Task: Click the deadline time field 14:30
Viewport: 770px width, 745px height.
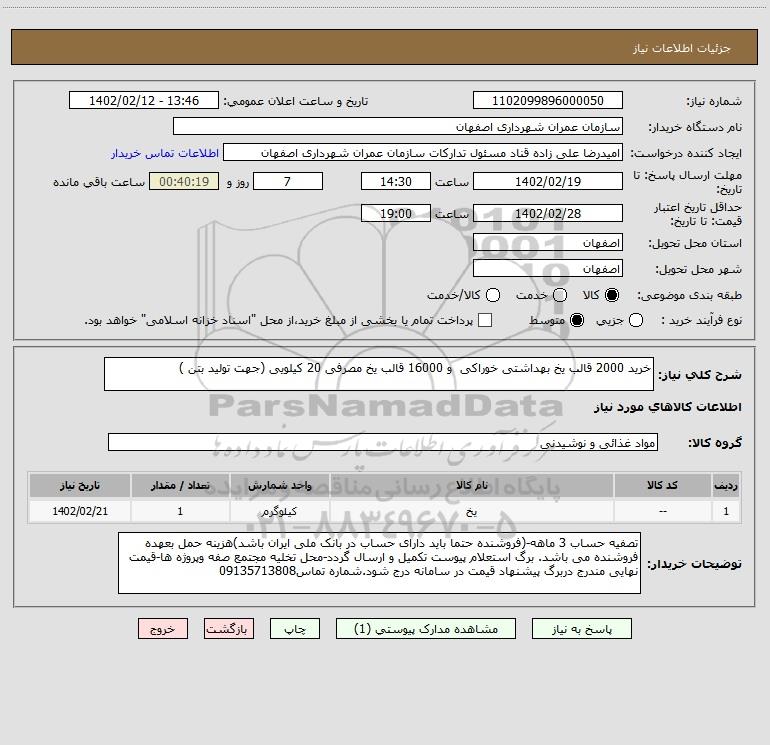Action: [396, 181]
